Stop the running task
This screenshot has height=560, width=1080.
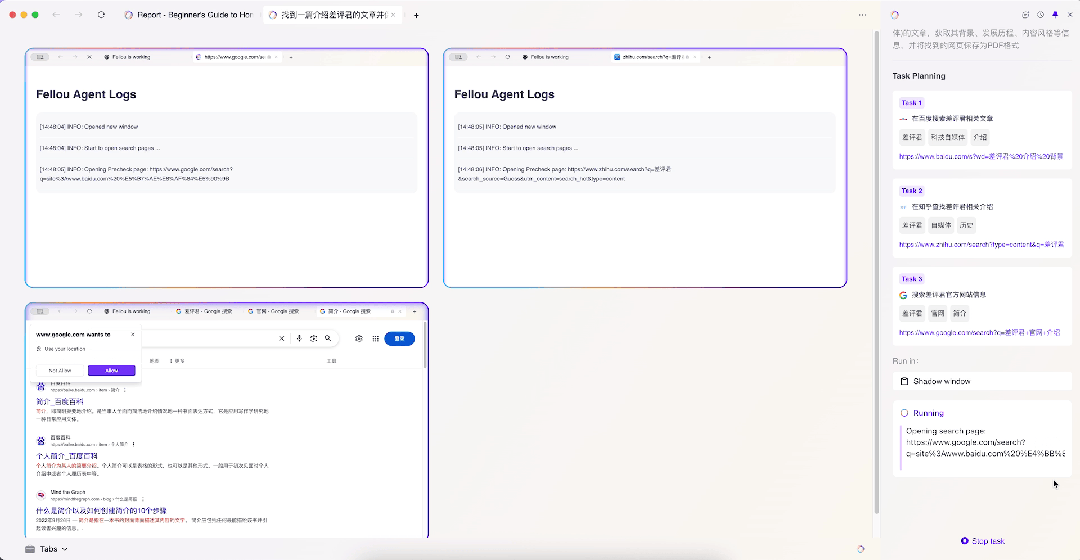click(983, 541)
